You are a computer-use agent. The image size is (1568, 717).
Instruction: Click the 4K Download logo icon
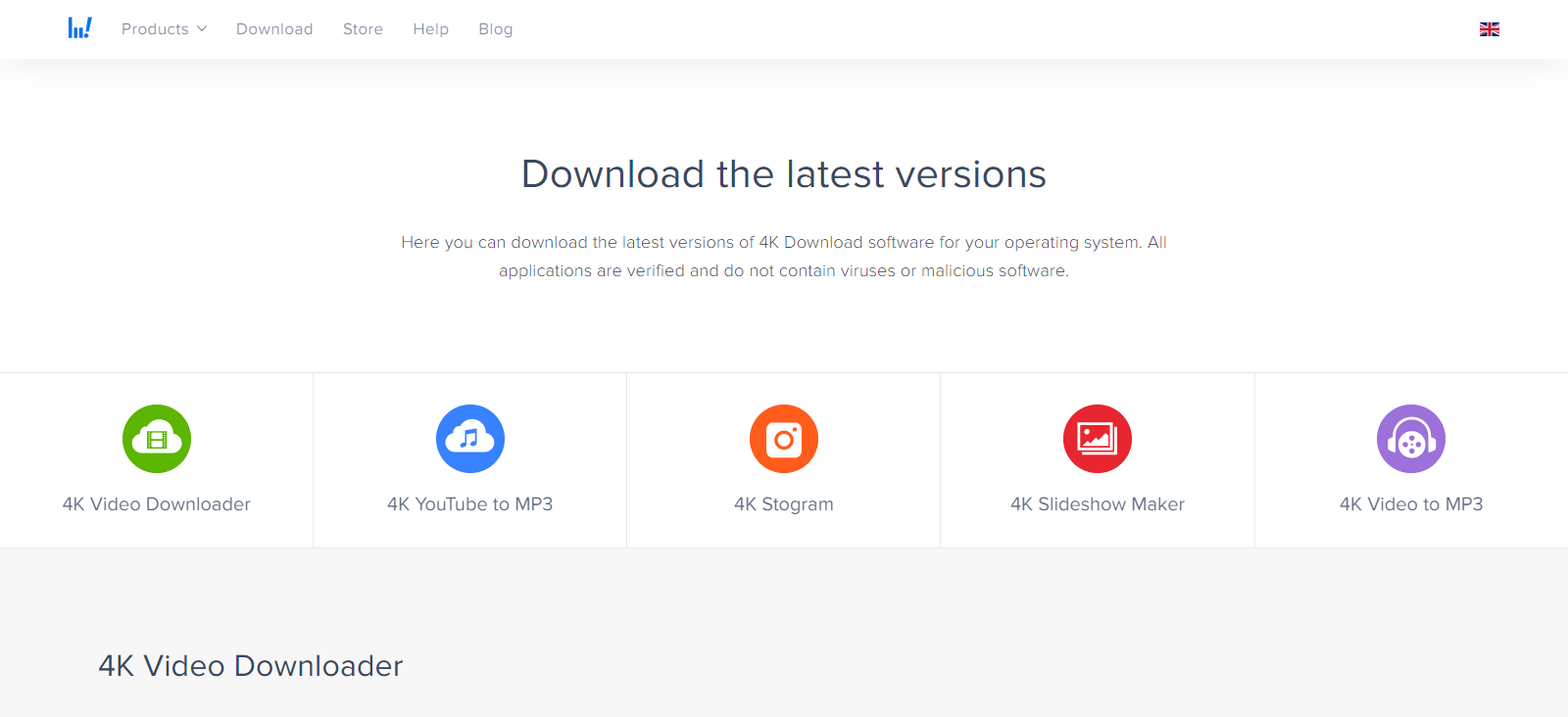click(80, 28)
